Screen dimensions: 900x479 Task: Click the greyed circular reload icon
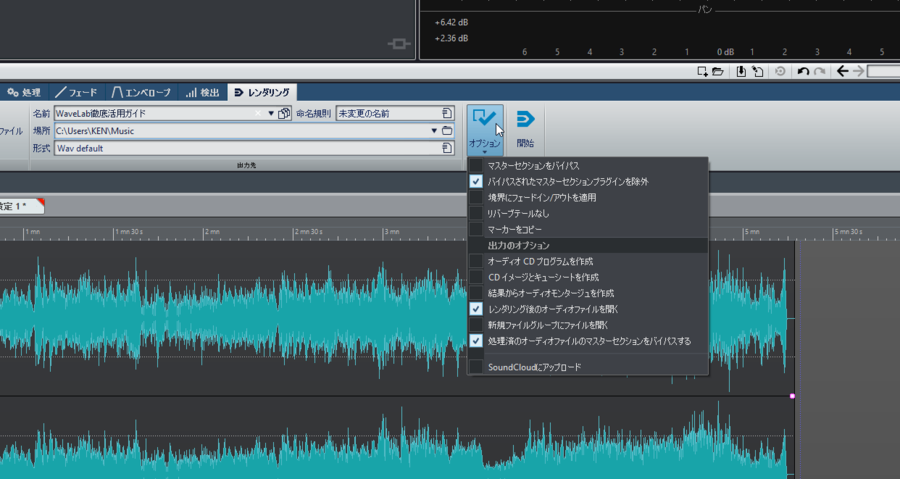(780, 72)
